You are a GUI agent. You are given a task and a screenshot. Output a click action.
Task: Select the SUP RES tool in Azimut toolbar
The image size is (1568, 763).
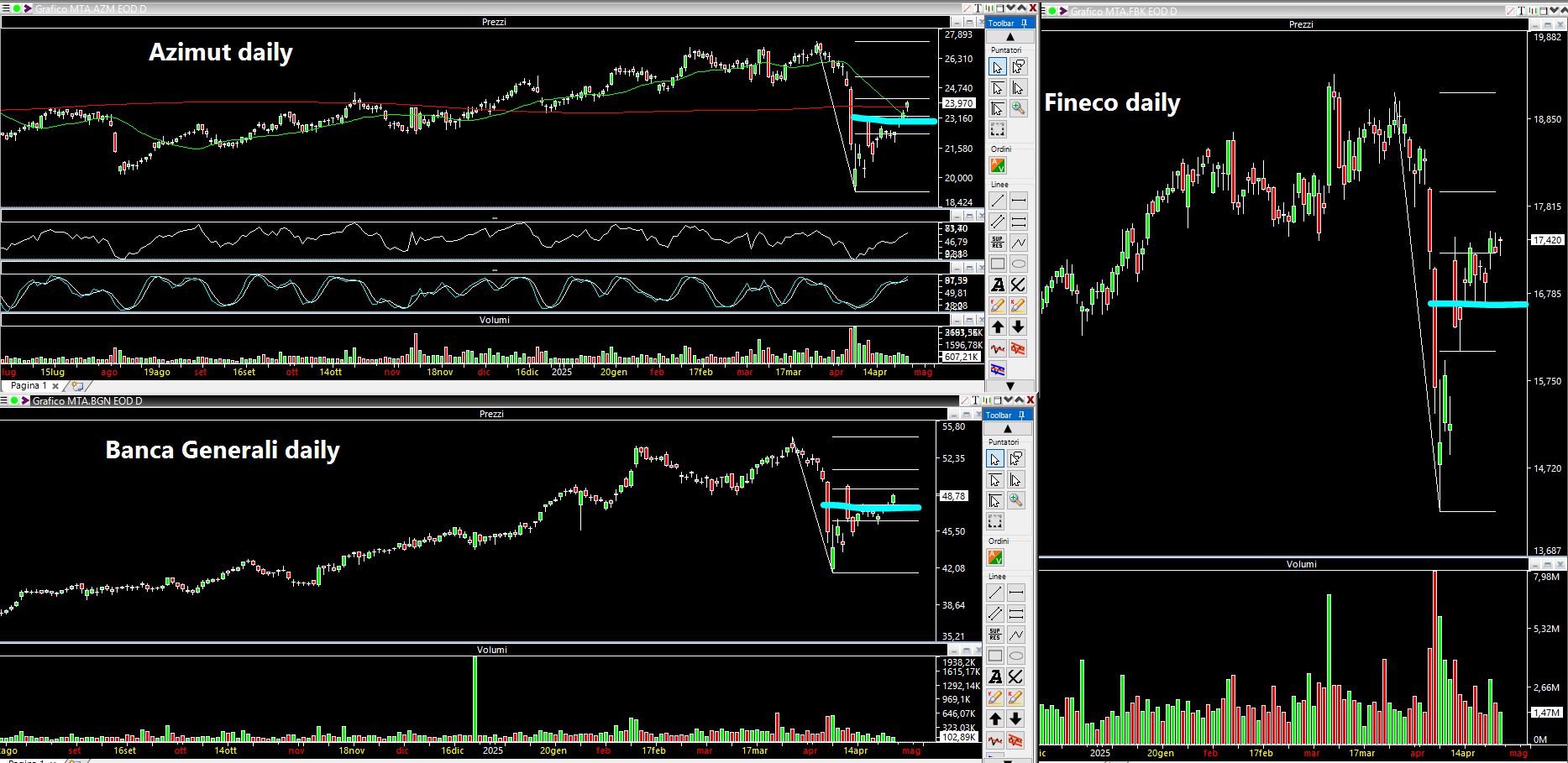(x=997, y=243)
